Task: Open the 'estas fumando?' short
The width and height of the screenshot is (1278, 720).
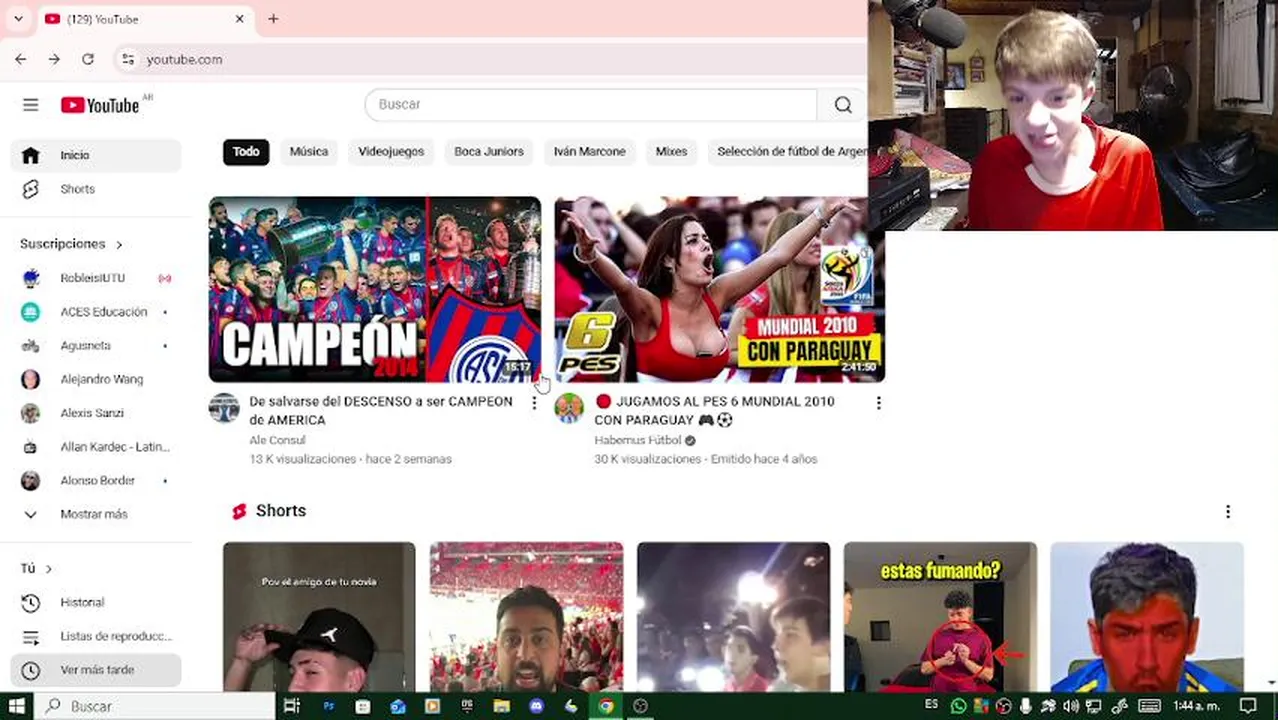Action: coord(940,616)
